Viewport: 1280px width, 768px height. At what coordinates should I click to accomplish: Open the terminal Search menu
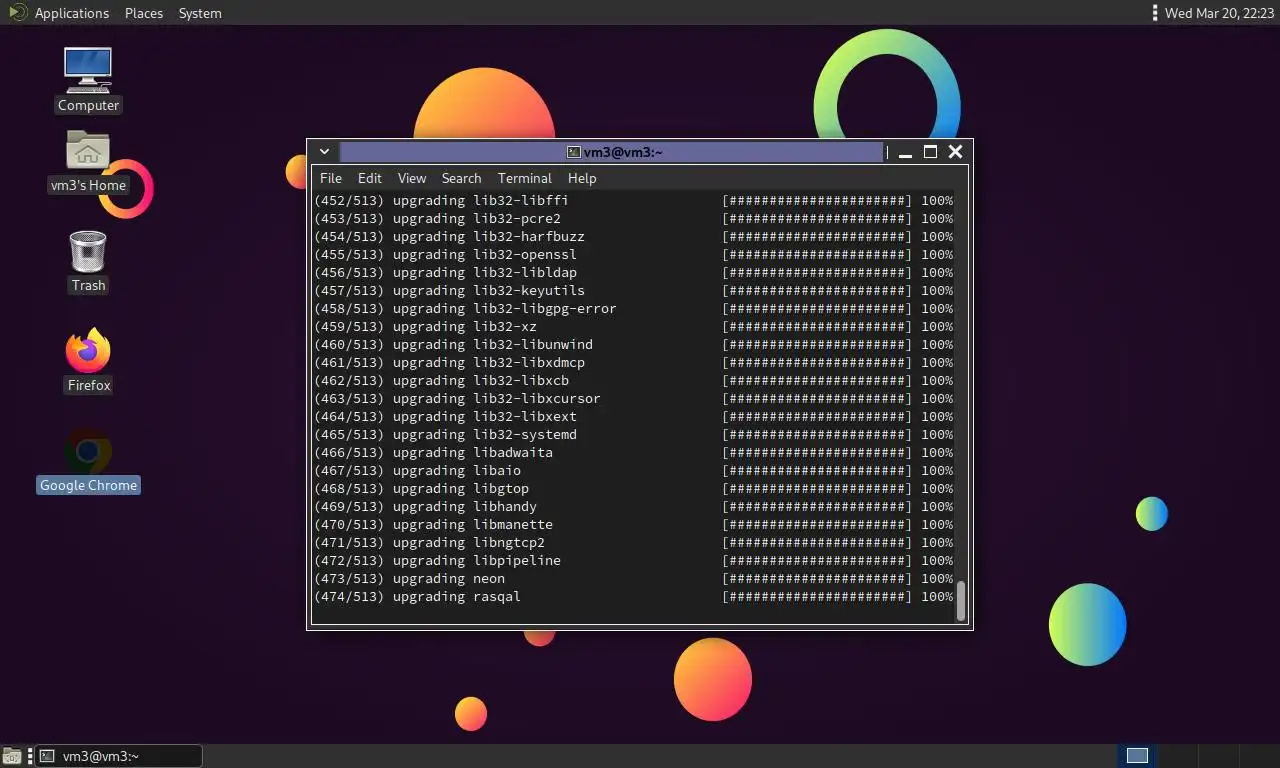click(x=461, y=178)
